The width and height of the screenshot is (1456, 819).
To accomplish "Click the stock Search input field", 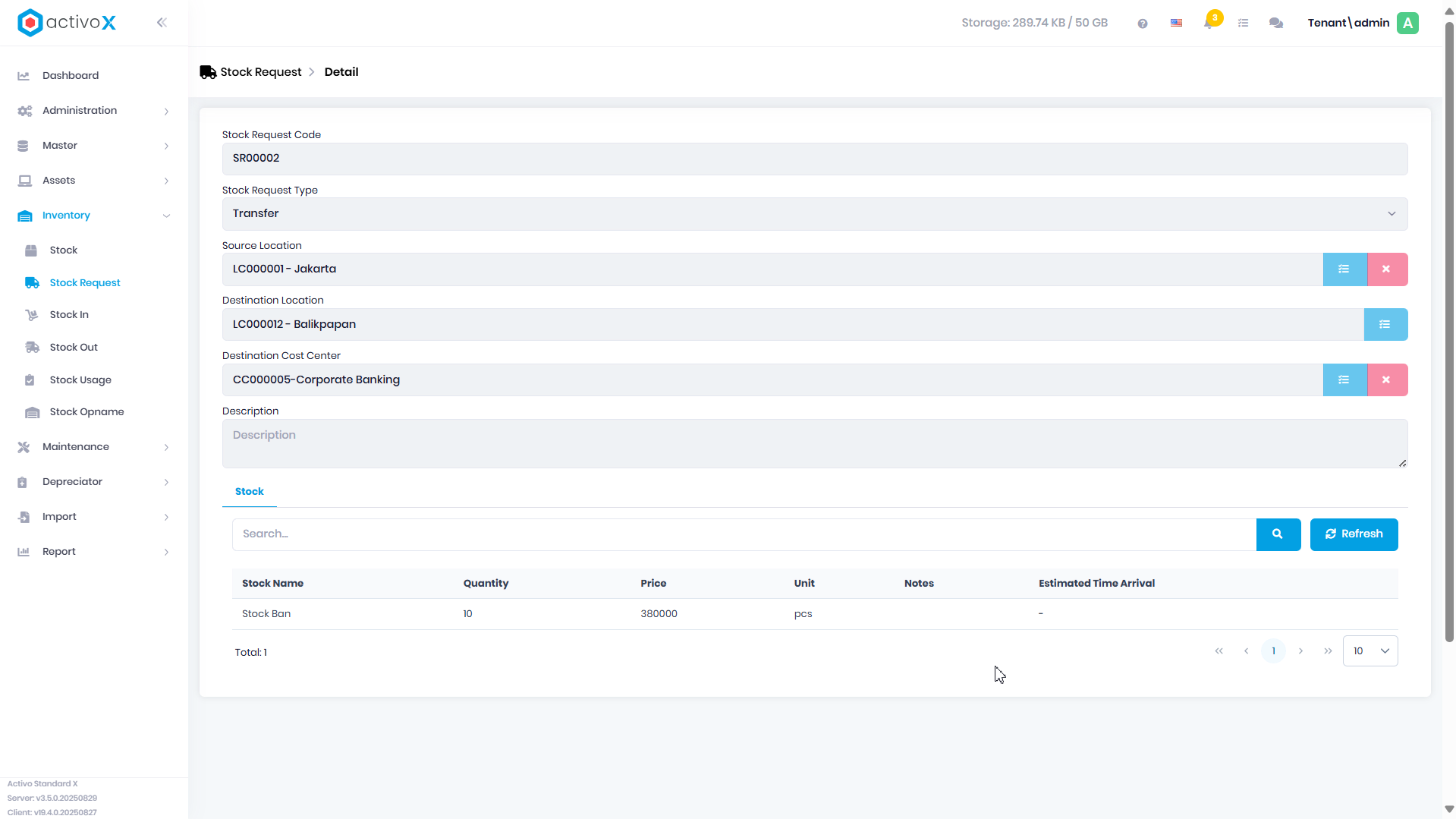I will (x=744, y=534).
